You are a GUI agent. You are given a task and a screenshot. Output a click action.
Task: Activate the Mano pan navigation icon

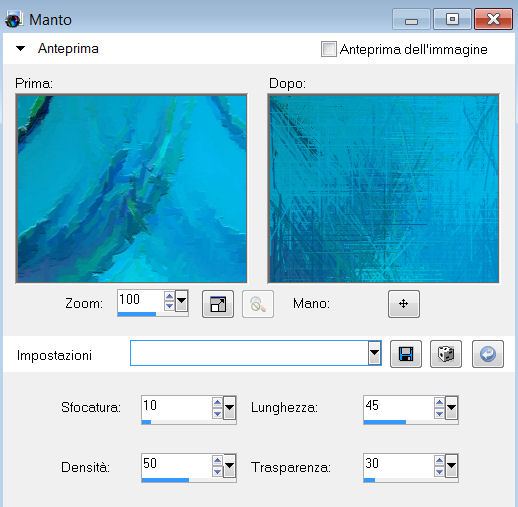404,304
